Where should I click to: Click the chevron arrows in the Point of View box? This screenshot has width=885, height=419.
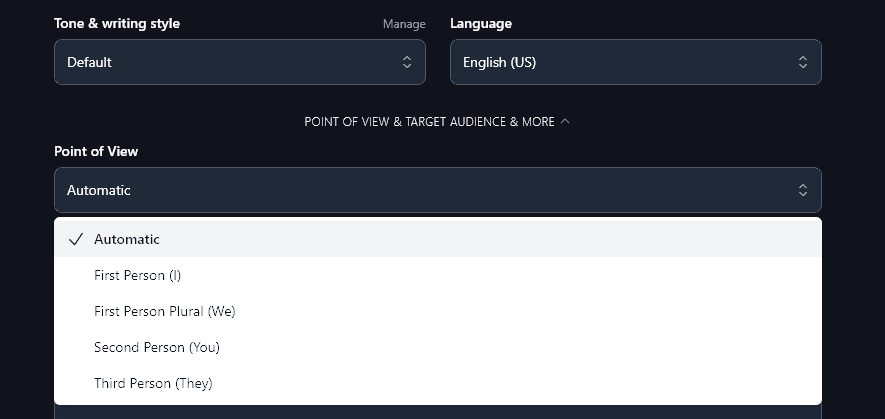[803, 190]
